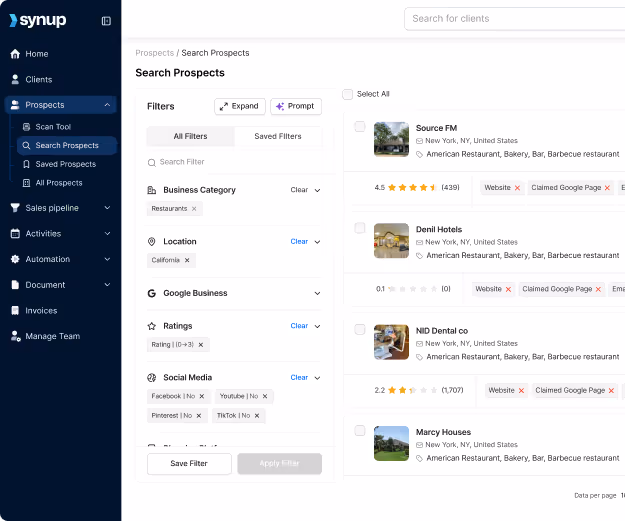Remove the Youtube | No chip
The width and height of the screenshot is (625, 521).
265,396
